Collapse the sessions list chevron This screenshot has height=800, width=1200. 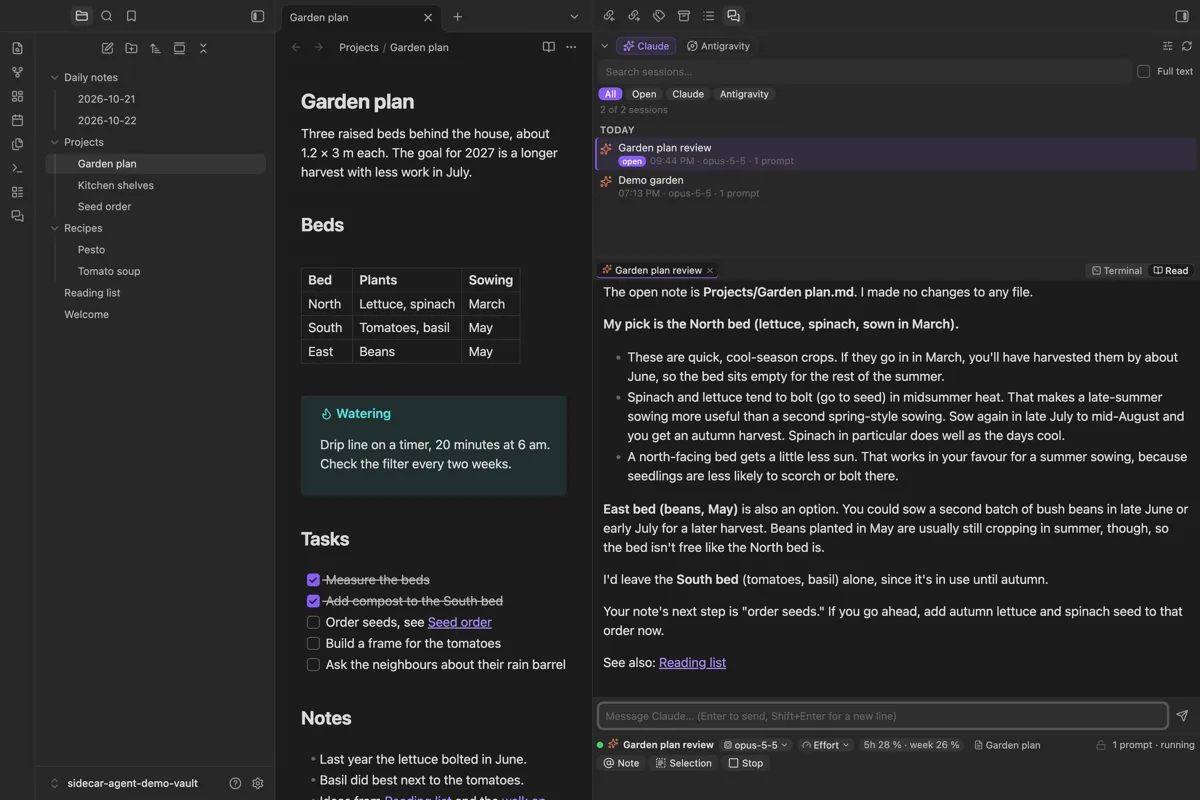pyautogui.click(x=605, y=46)
